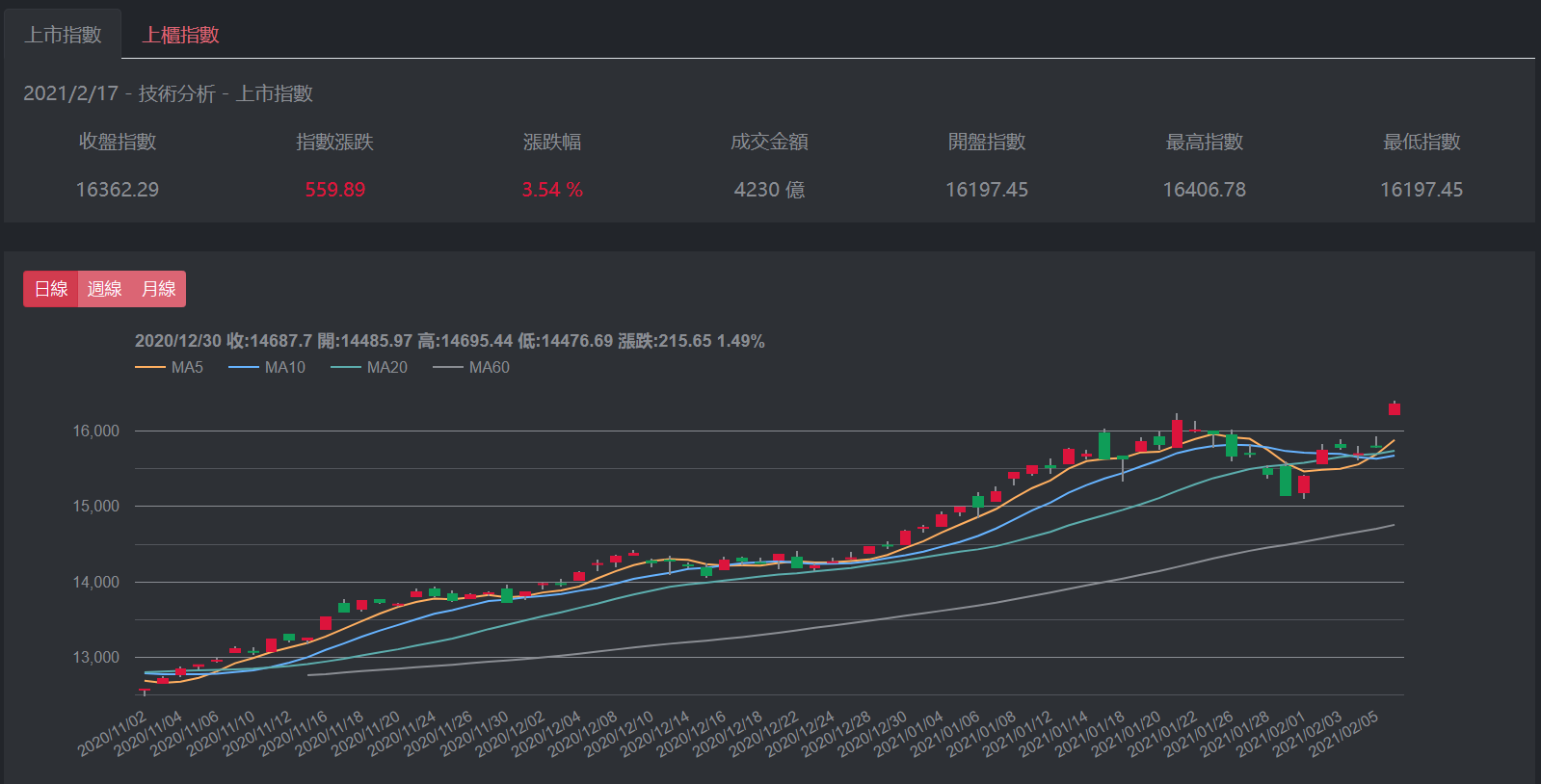1541x784 pixels.
Task: Click the 2021/2/17 技術分析 heading
Action: pos(168,93)
